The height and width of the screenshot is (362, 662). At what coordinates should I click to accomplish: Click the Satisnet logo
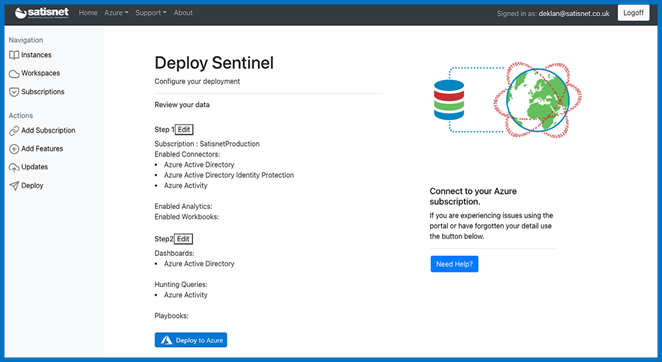tap(41, 13)
